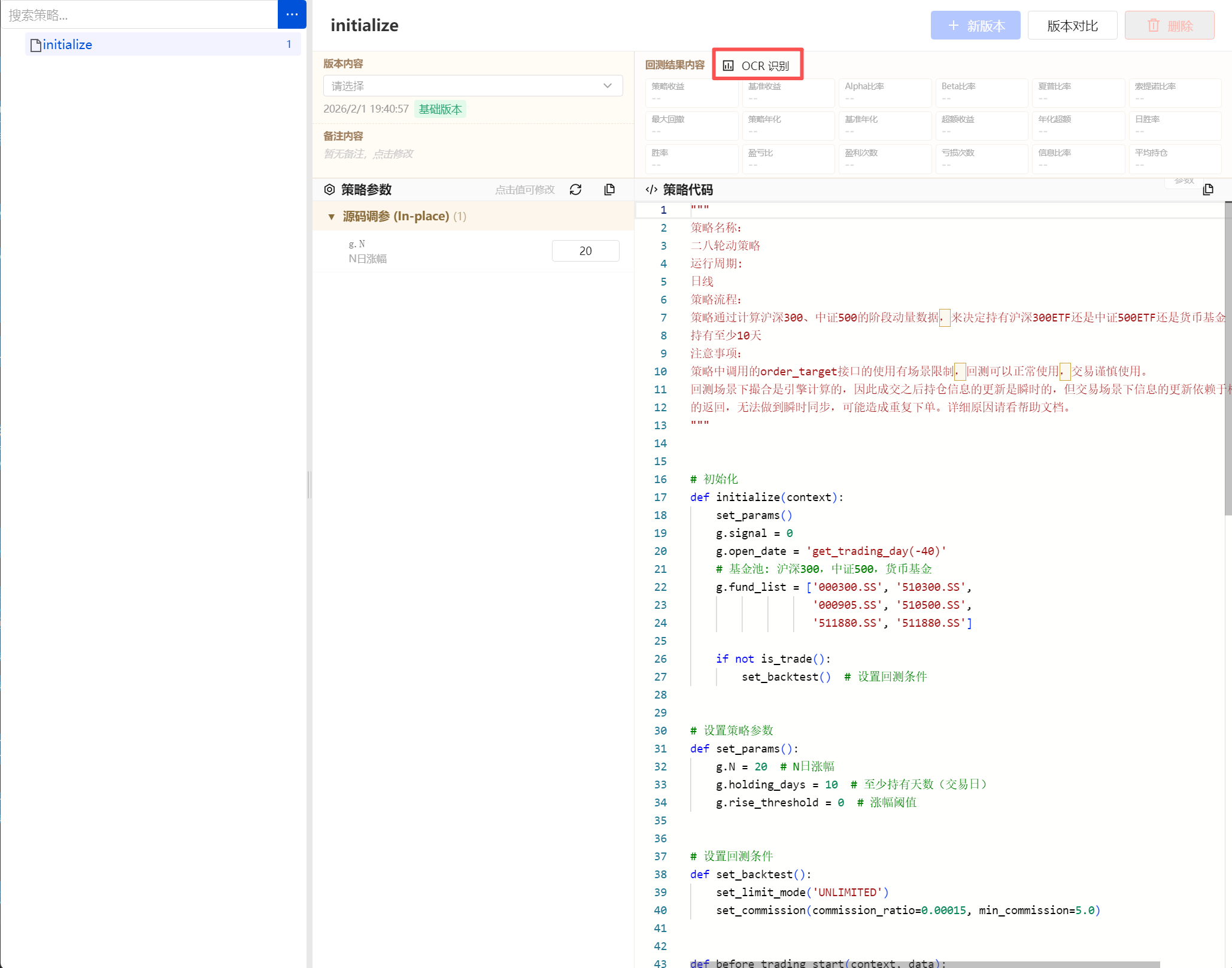1232x968 pixels.
Task: Click the trash icon on 删除 button
Action: (x=1153, y=26)
